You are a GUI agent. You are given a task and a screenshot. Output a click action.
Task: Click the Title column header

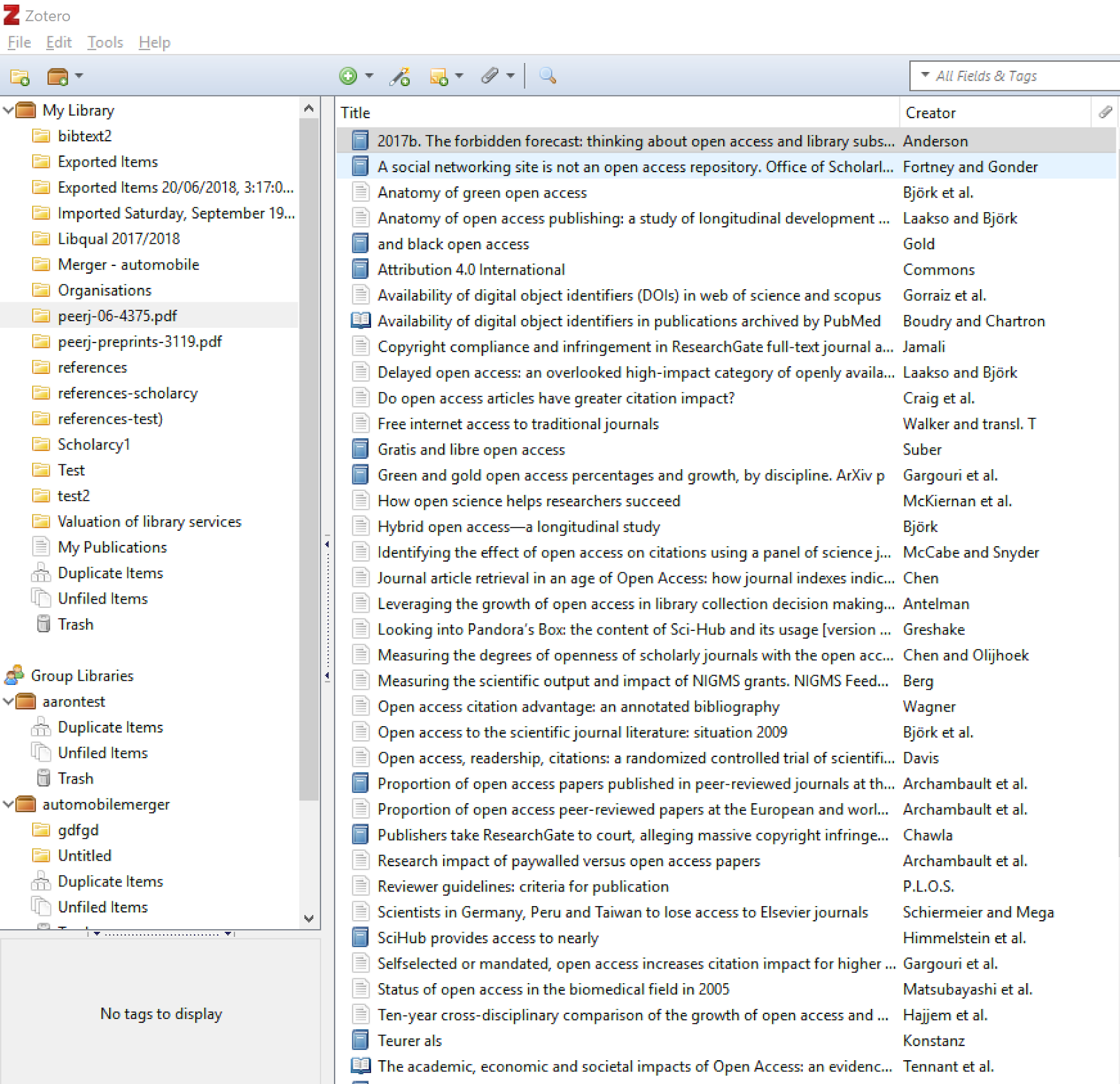pos(356,112)
